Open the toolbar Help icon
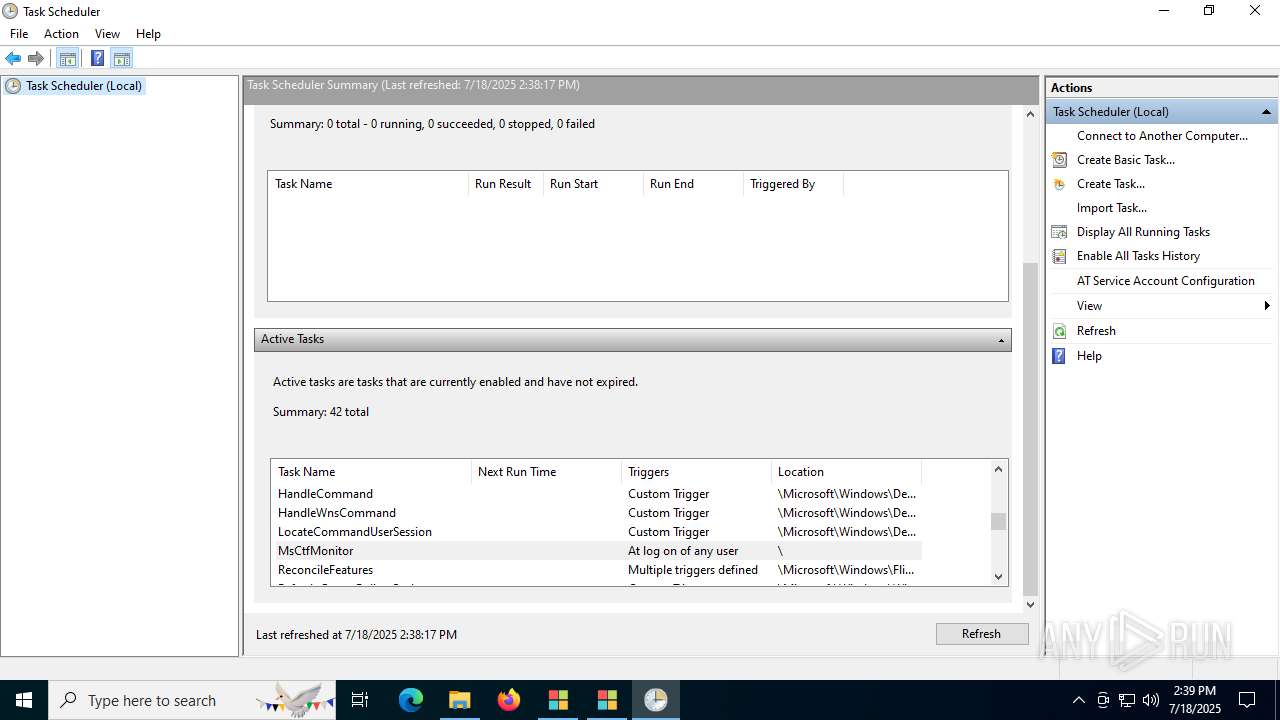This screenshot has width=1280, height=720. click(x=97, y=58)
